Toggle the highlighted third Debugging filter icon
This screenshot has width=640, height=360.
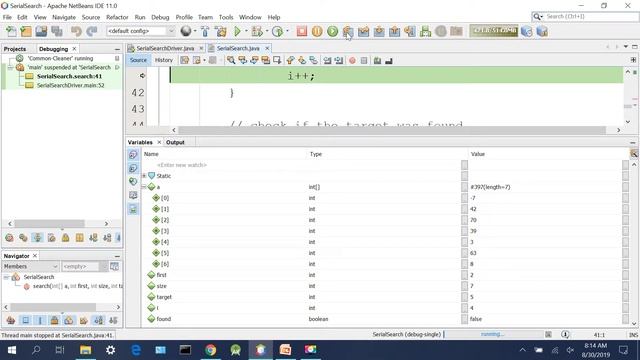37,238
